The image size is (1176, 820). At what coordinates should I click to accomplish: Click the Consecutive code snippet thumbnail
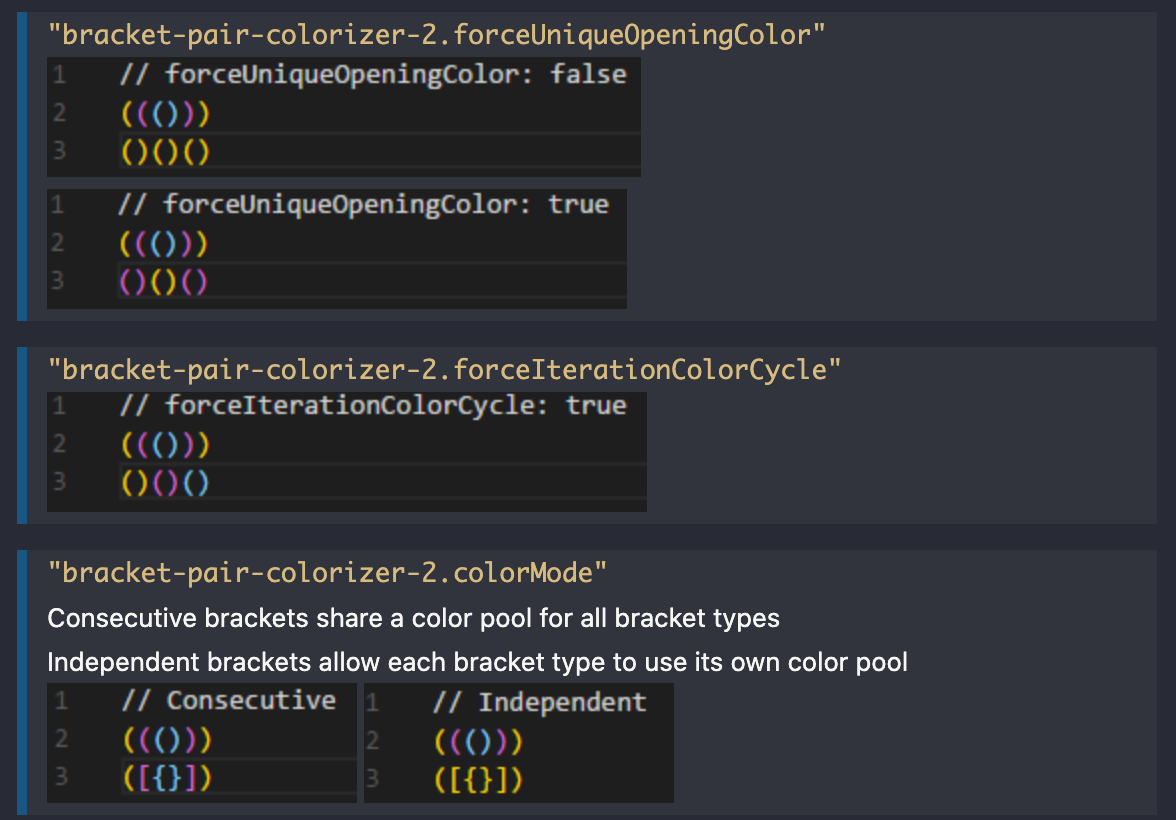tap(200, 742)
